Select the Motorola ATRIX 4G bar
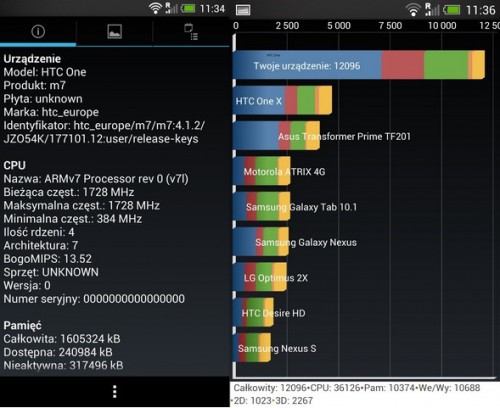500x408 pixels. point(262,171)
